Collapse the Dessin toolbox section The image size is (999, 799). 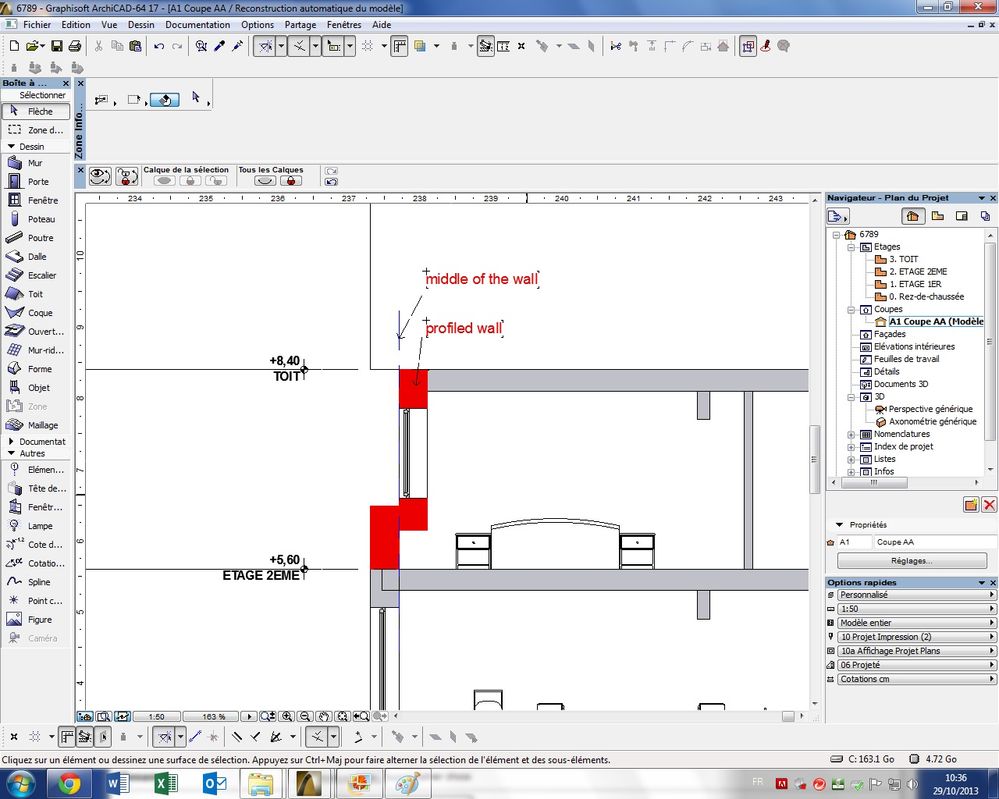point(11,146)
